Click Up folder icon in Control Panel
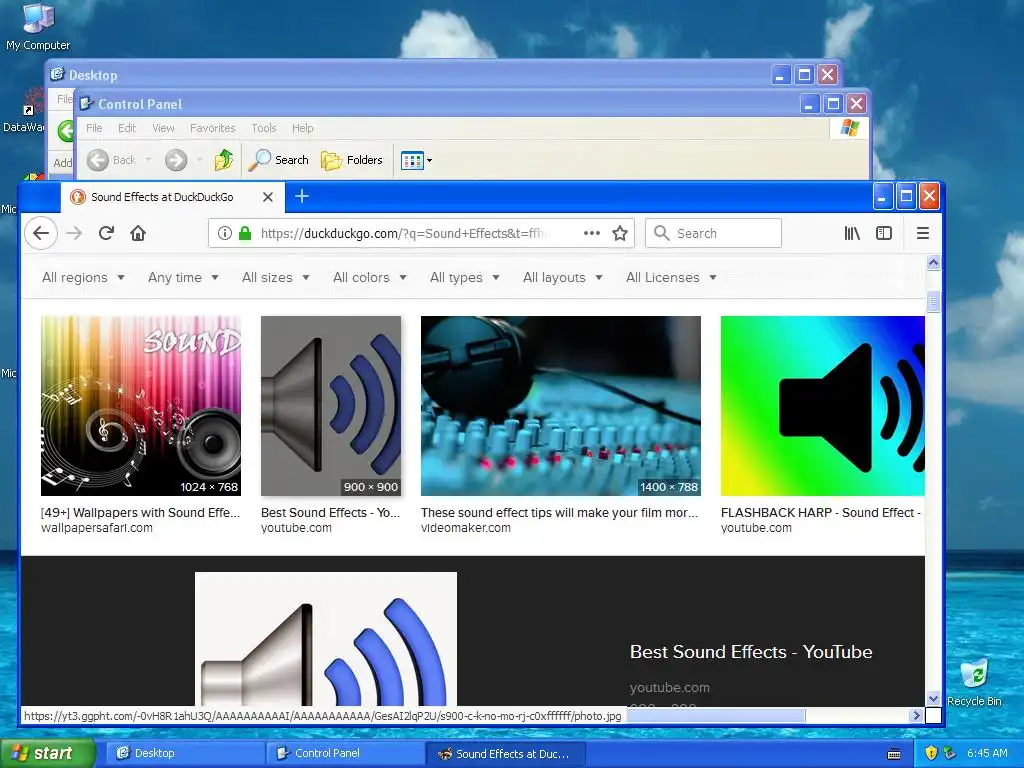The height and width of the screenshot is (768, 1024). tap(224, 160)
